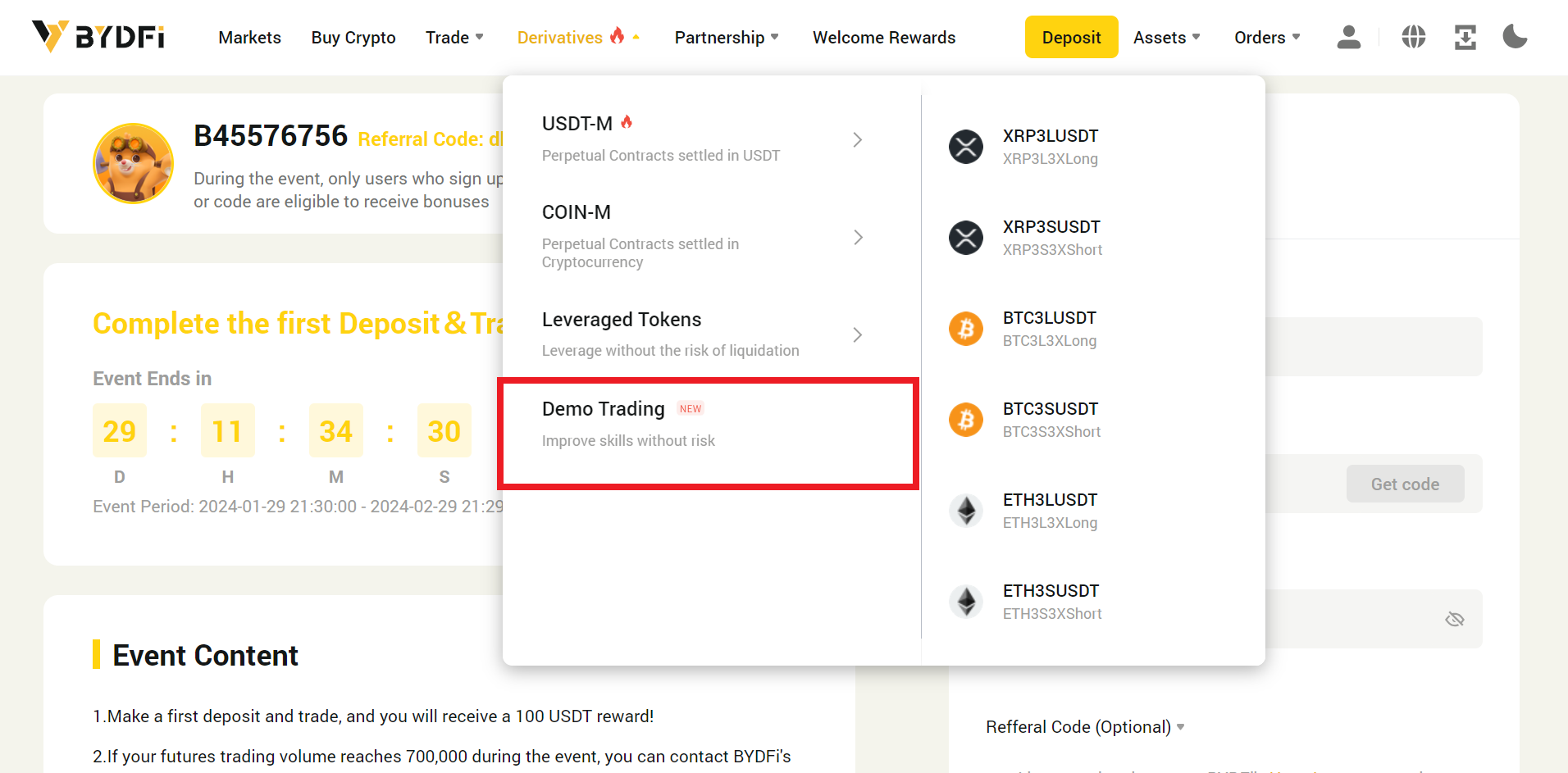Click the ETH3SUSDT ethereum icon
The height and width of the screenshot is (773, 1568).
tap(966, 602)
